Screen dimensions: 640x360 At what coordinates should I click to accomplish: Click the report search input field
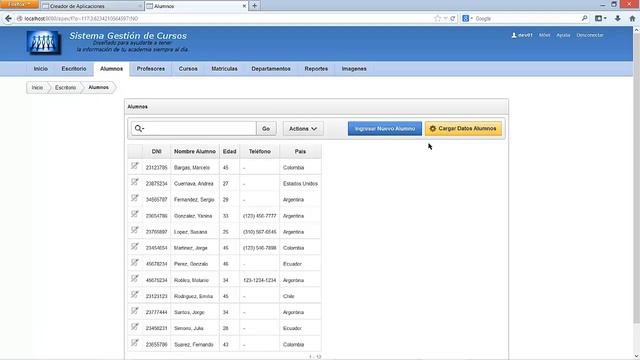(x=200, y=129)
